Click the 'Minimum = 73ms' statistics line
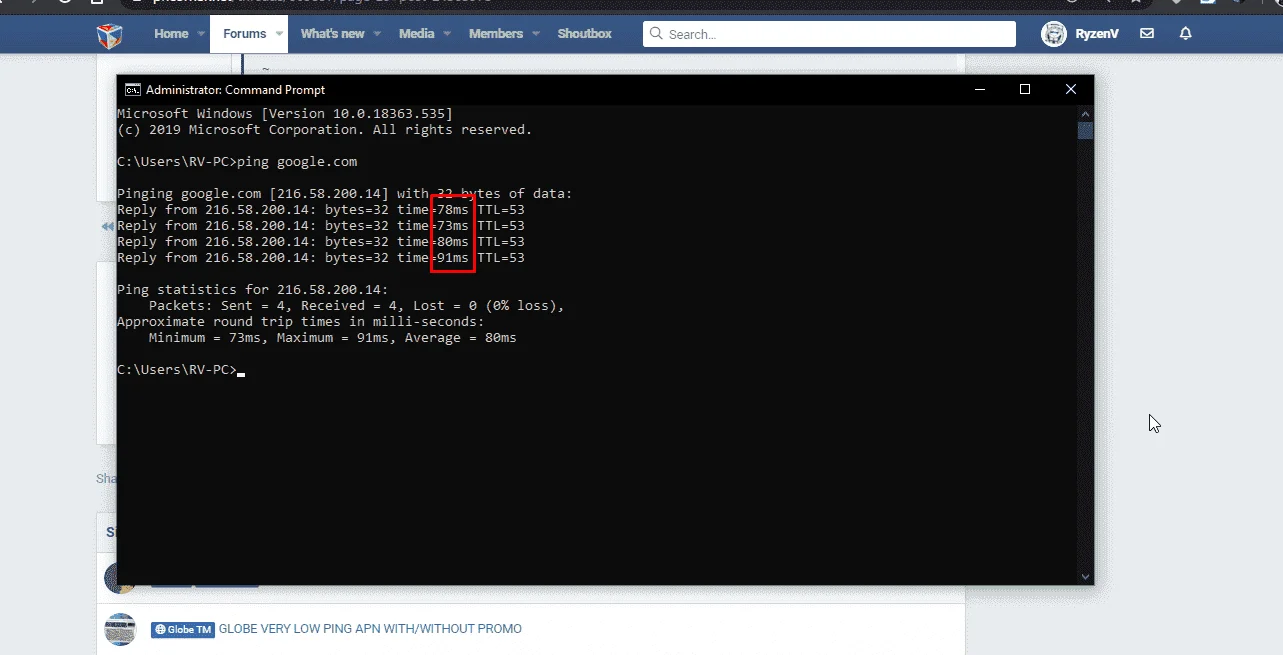 (x=333, y=338)
